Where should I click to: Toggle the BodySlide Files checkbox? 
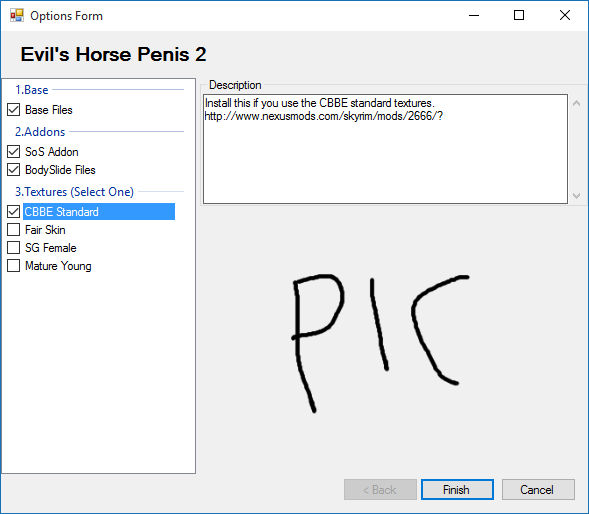[x=14, y=170]
